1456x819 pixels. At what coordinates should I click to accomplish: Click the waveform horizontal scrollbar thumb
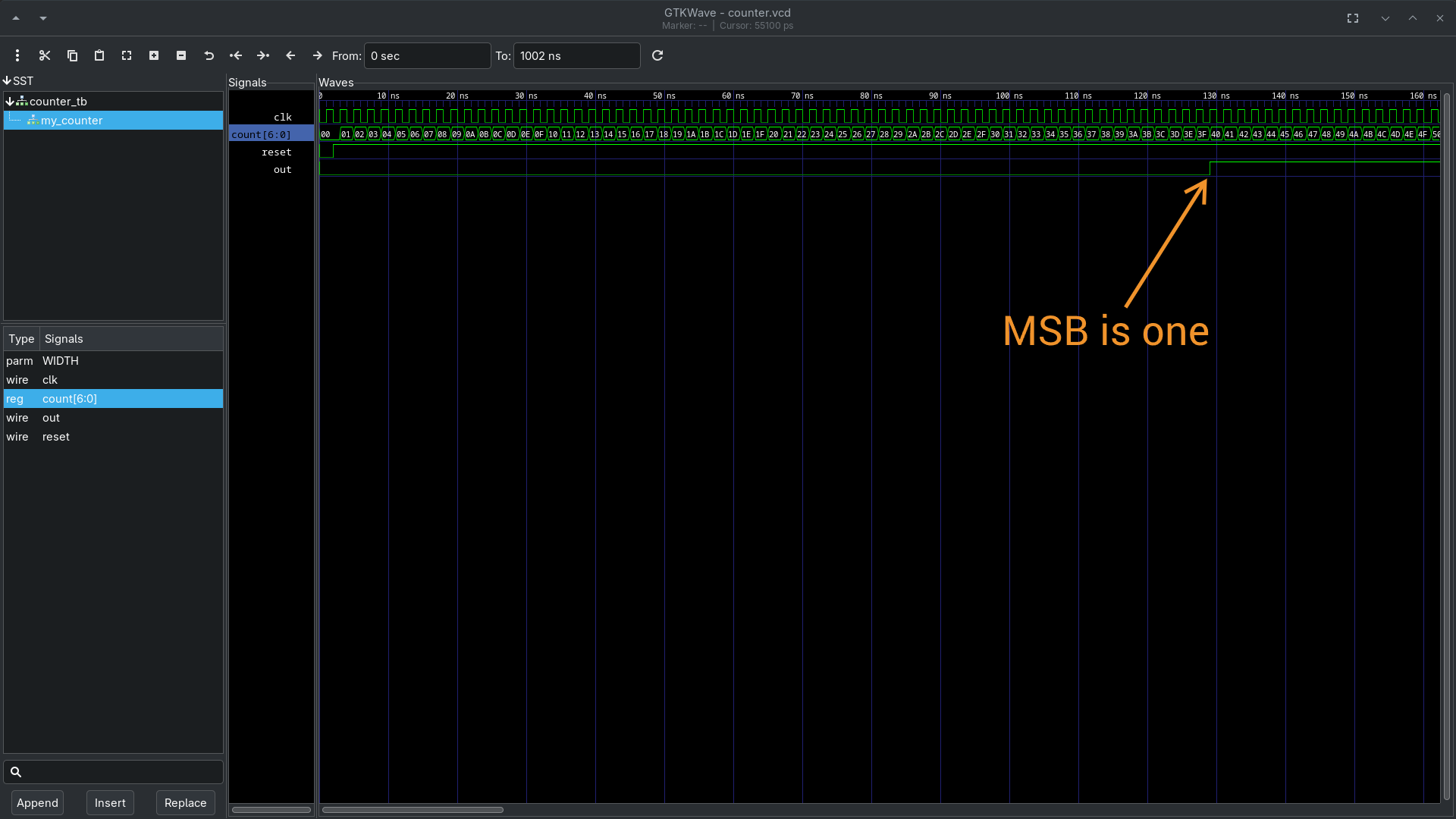[x=413, y=810]
